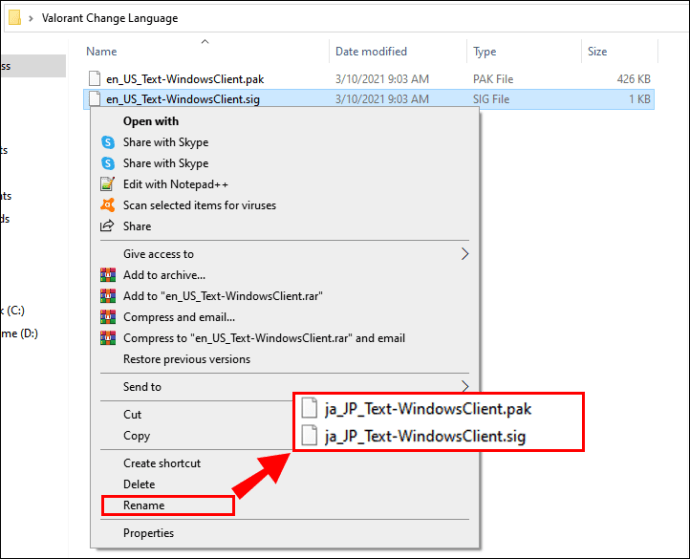Select Restore previous versions

187,359
